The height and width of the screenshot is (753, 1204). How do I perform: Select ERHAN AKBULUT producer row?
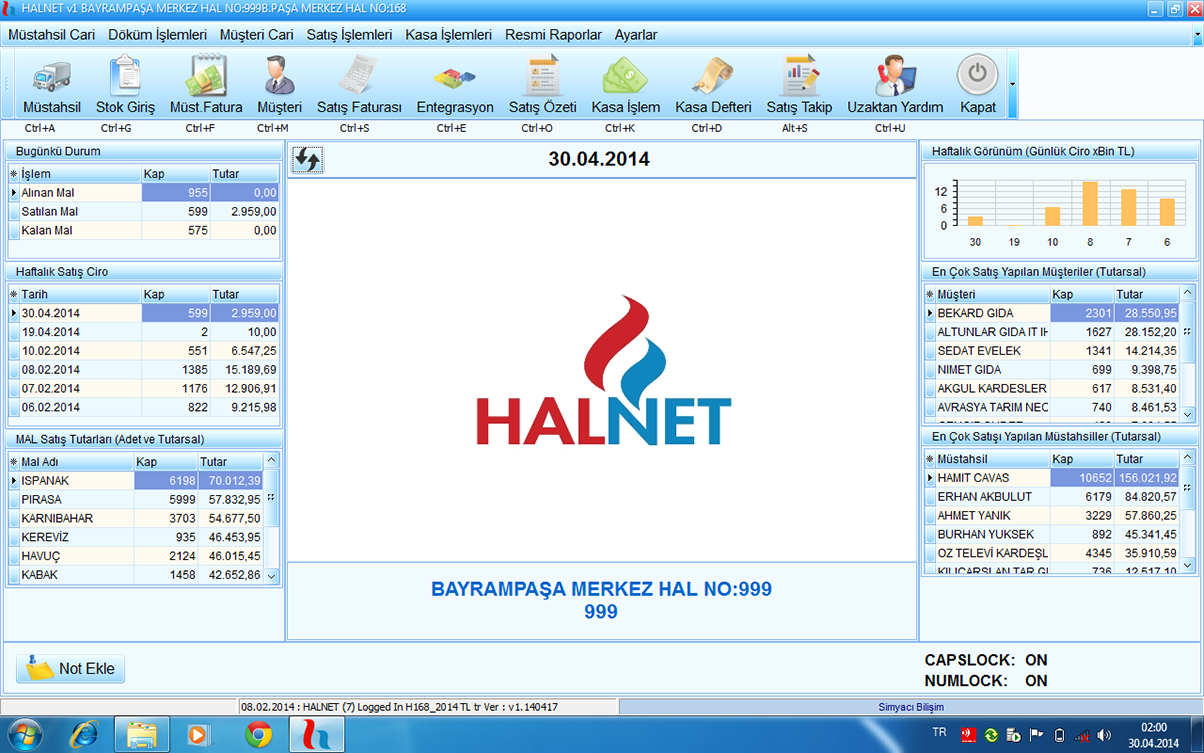pos(1052,497)
